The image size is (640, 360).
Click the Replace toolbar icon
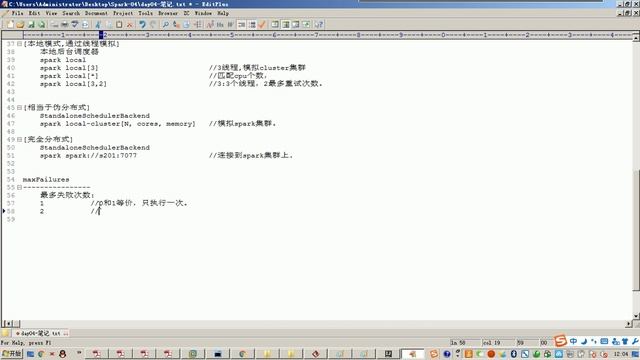176,24
